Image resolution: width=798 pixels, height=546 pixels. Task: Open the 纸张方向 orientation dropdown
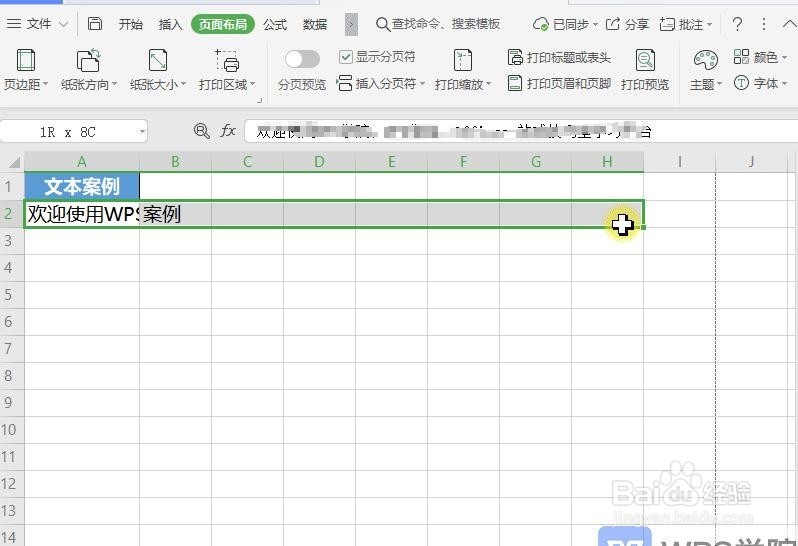89,70
